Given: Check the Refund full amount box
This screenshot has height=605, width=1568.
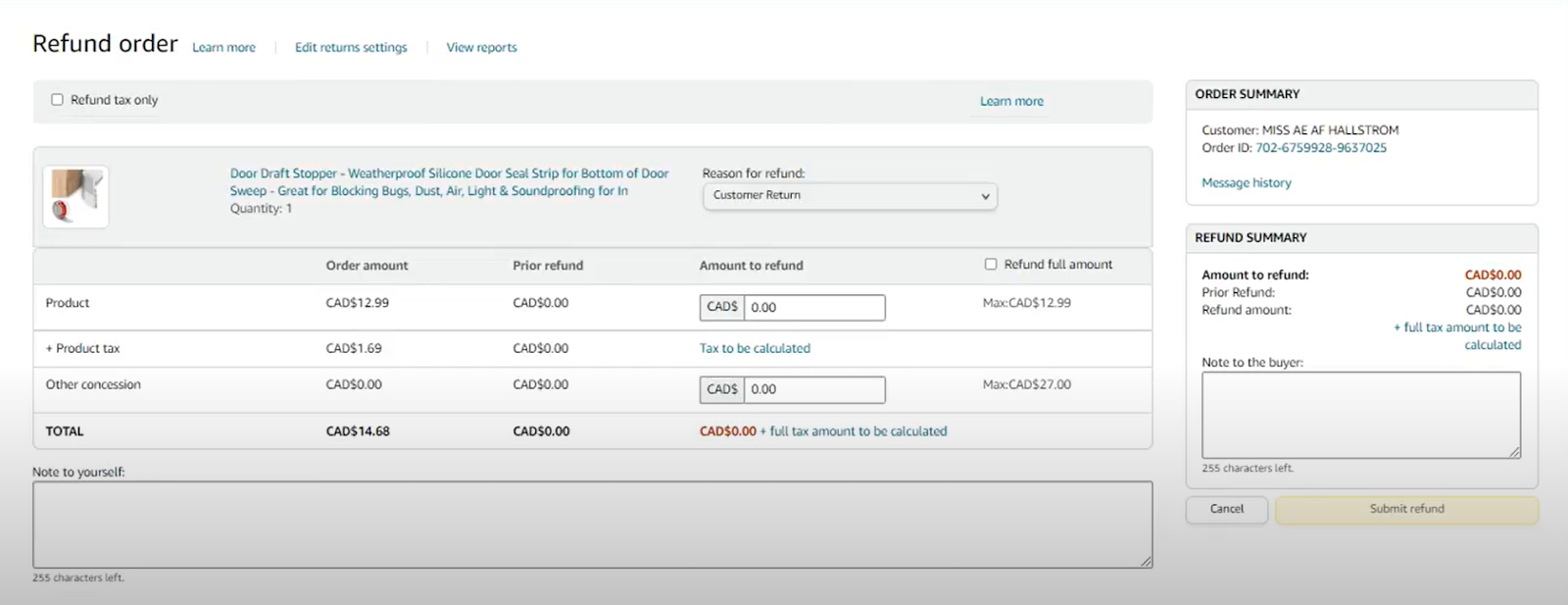Looking at the screenshot, I should 991,265.
